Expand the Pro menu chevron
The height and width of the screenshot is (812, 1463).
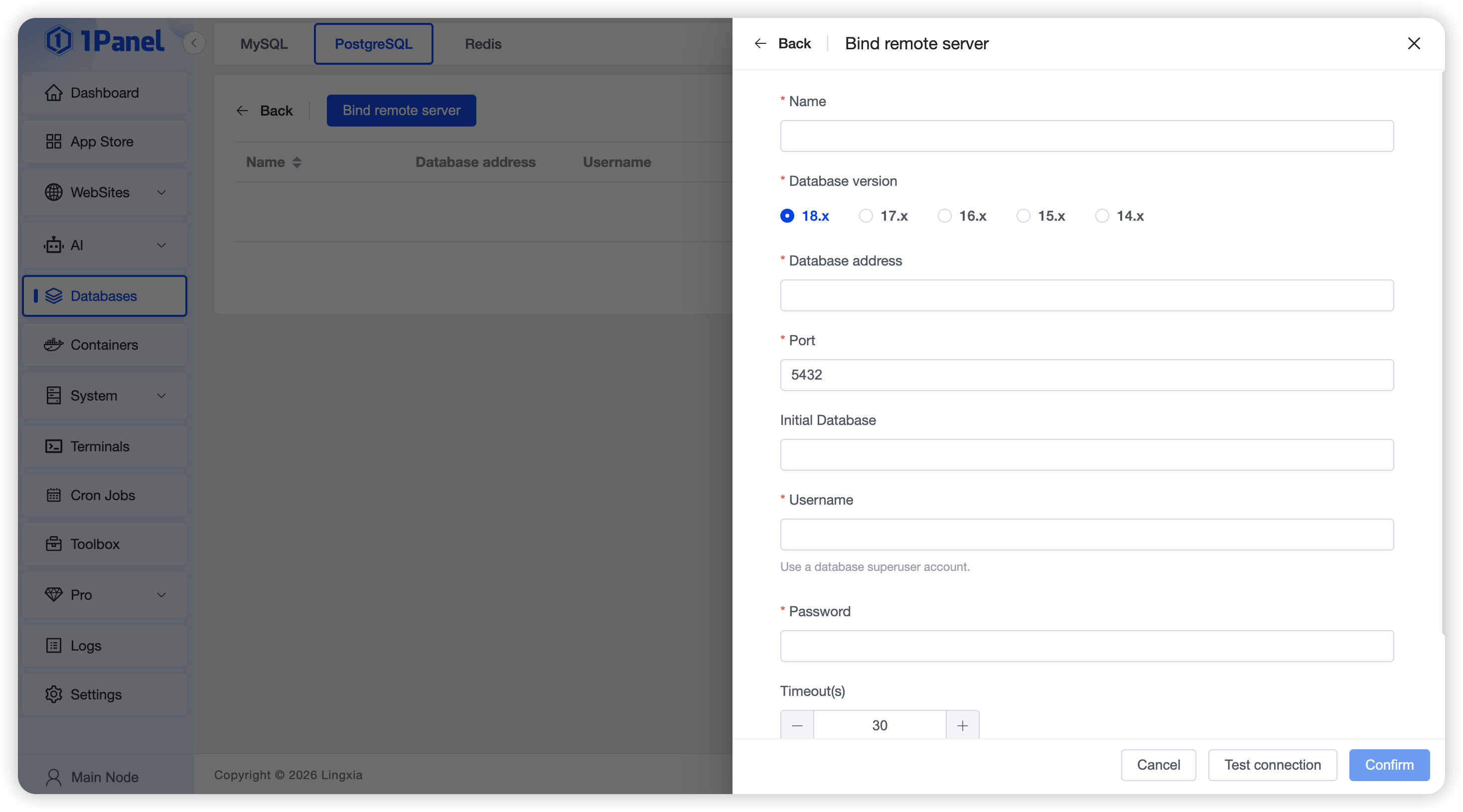coord(161,594)
